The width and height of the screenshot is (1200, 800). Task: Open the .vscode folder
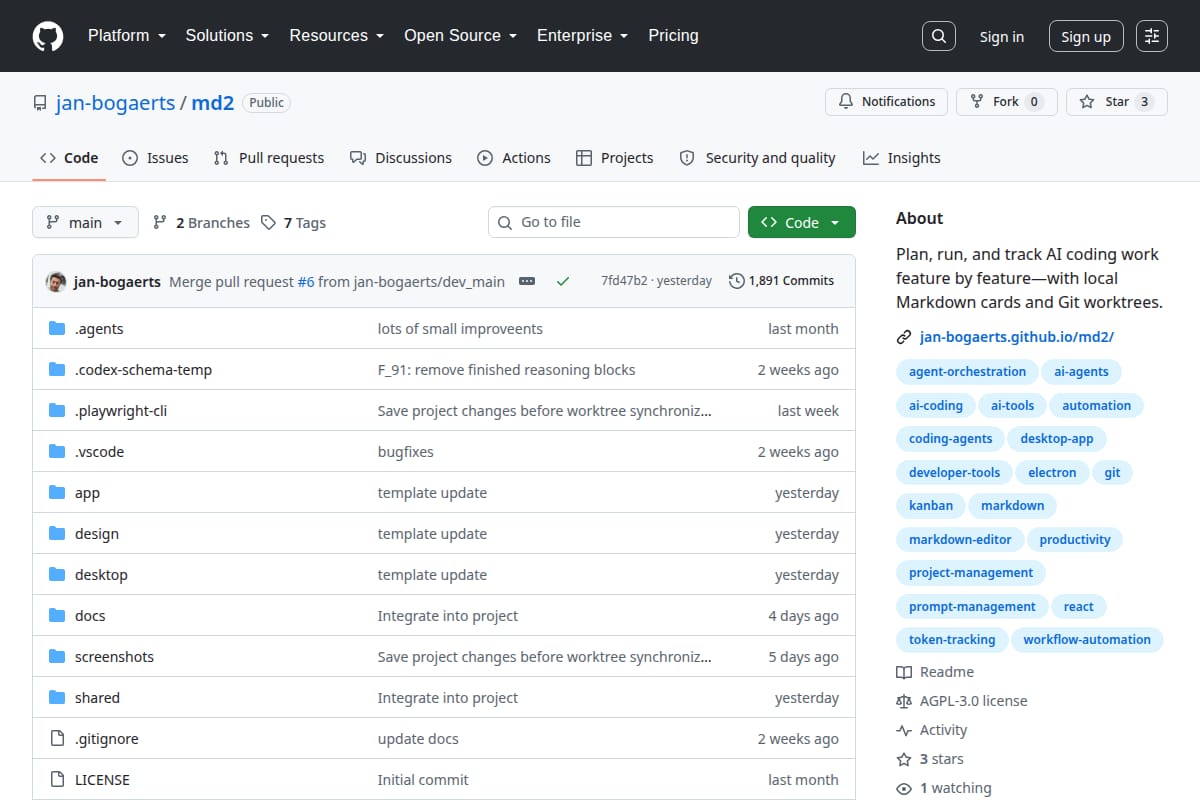99,451
